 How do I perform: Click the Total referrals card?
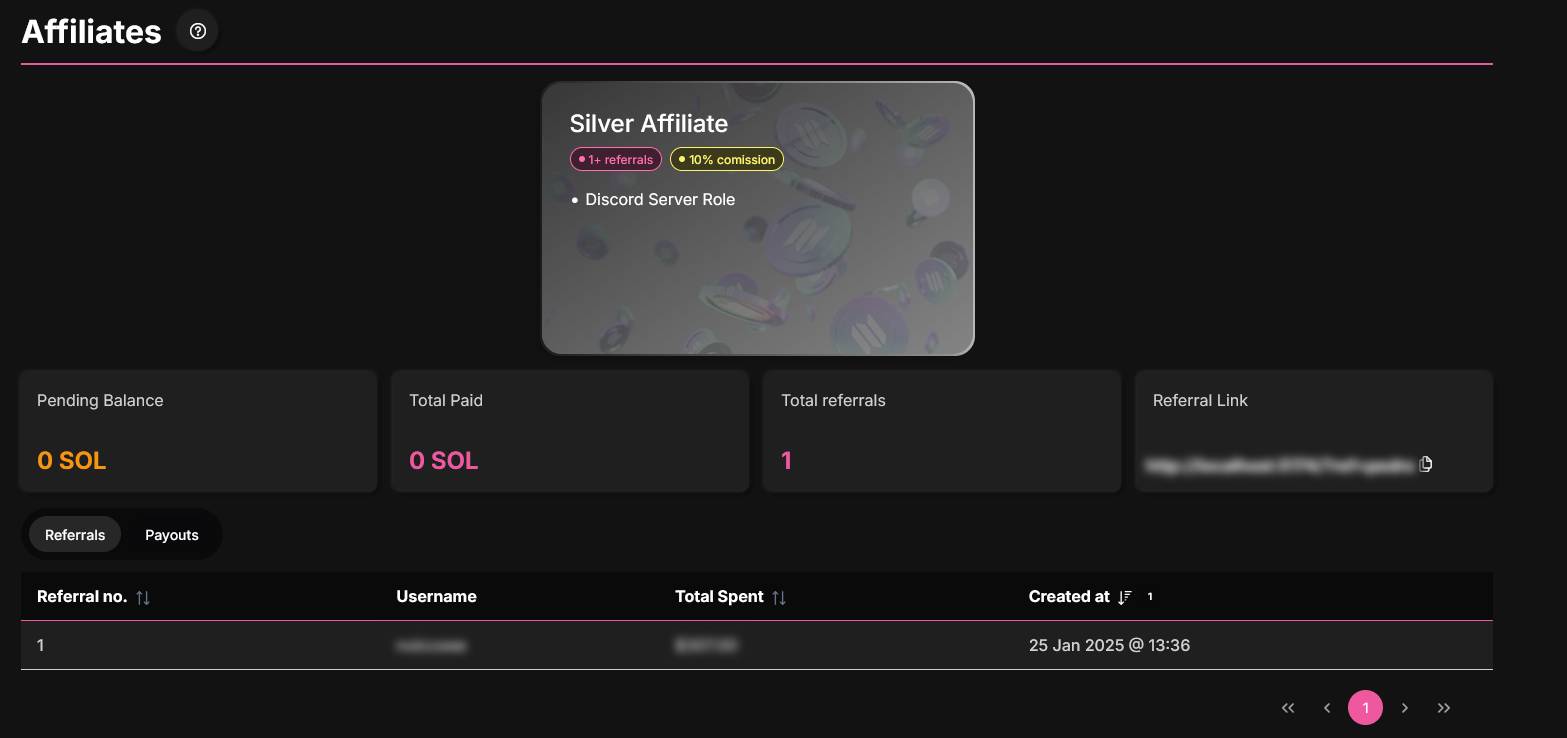pos(941,431)
